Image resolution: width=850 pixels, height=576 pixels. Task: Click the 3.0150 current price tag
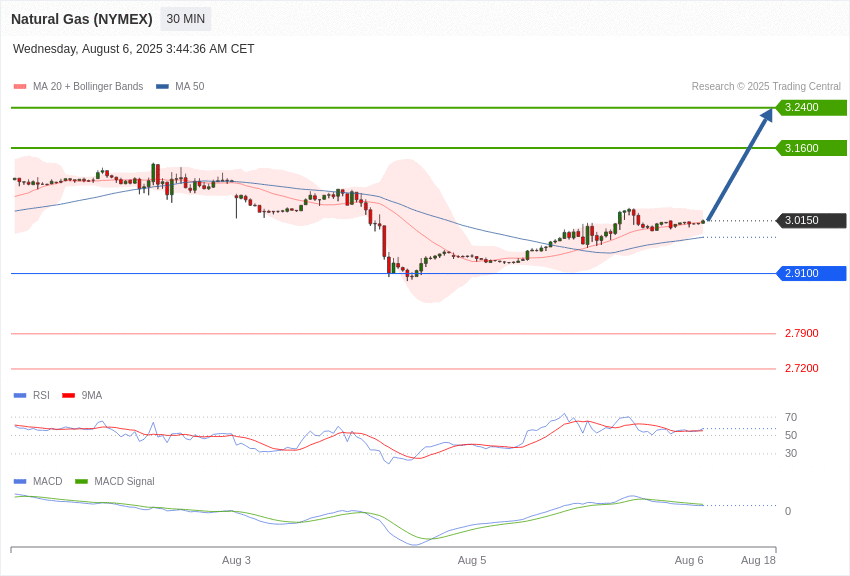pyautogui.click(x=811, y=221)
